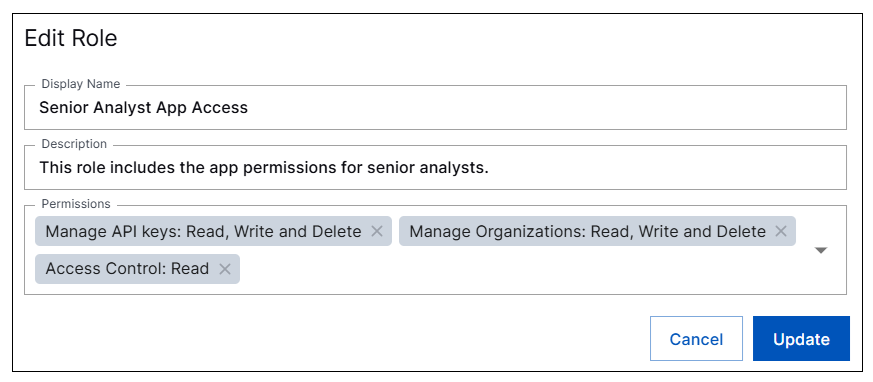Click the Display Name field label
The height and width of the screenshot is (382, 873).
pyautogui.click(x=81, y=84)
